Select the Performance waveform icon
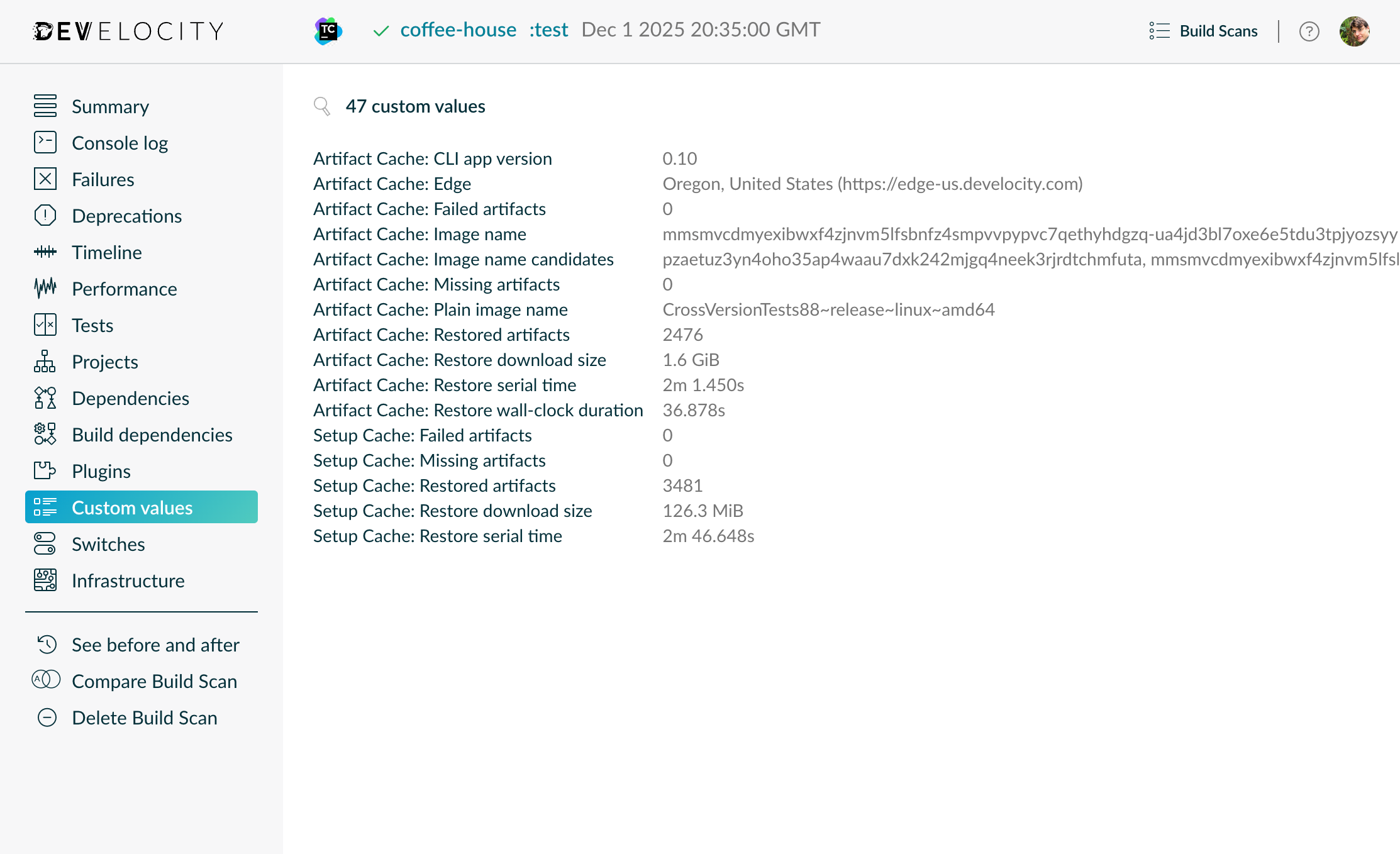This screenshot has width=1400, height=854. point(45,289)
